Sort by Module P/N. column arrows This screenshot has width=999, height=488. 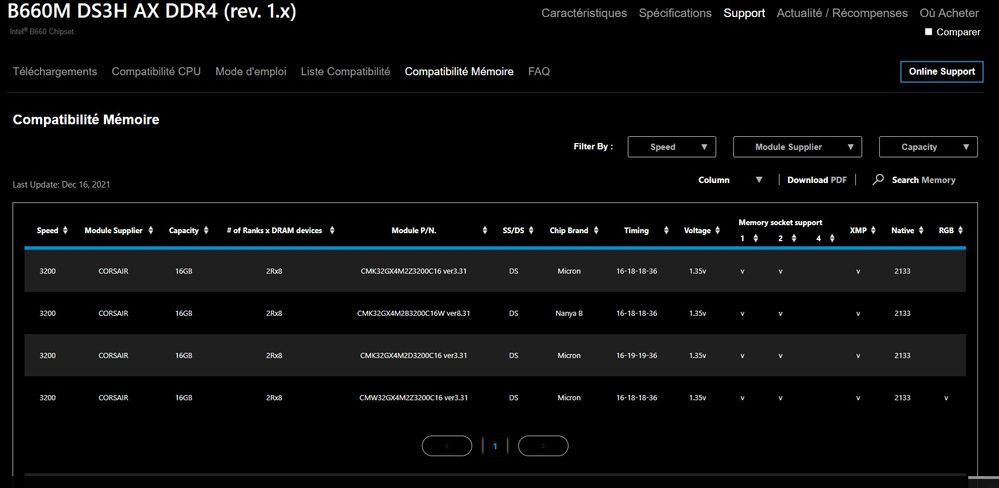[486, 230]
